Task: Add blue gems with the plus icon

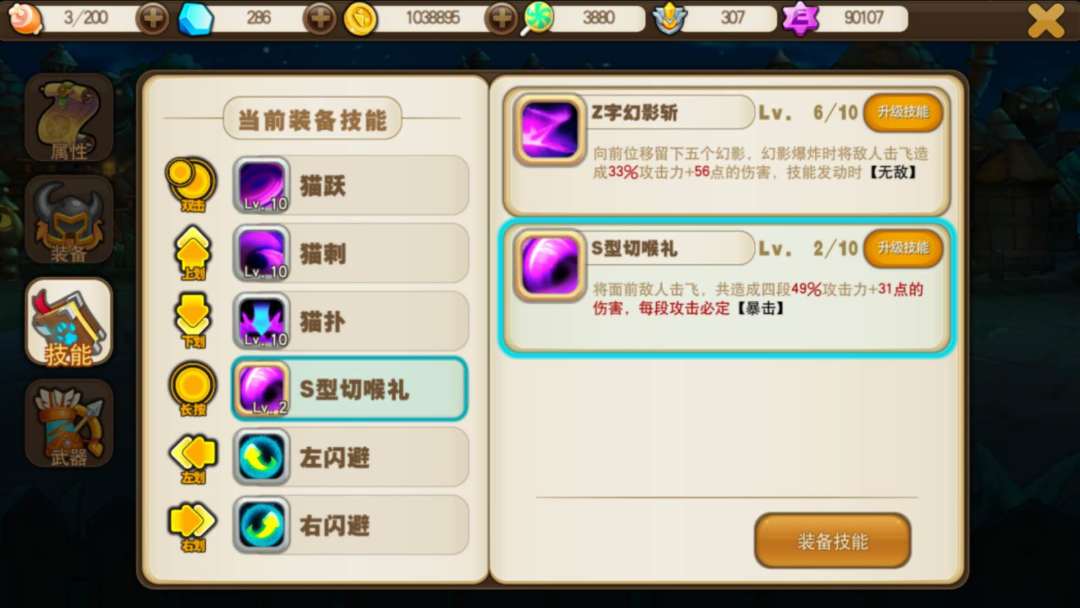Action: 320,18
